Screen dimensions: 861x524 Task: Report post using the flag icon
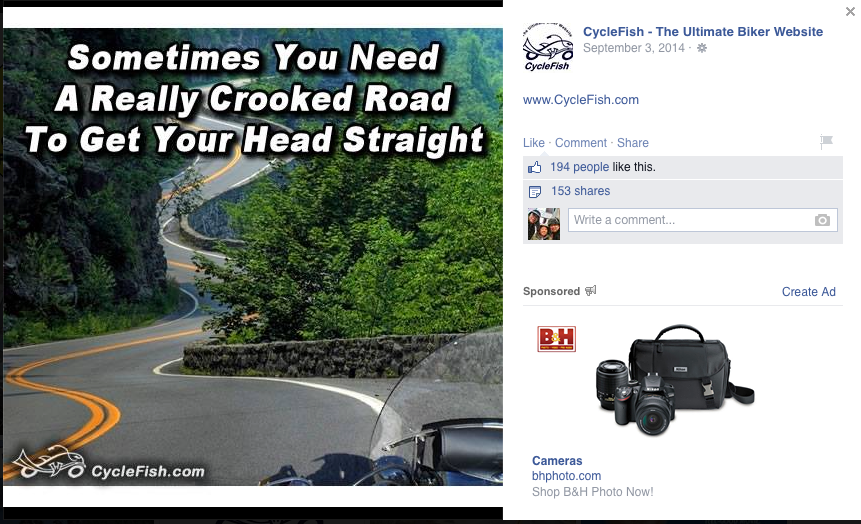click(x=826, y=142)
